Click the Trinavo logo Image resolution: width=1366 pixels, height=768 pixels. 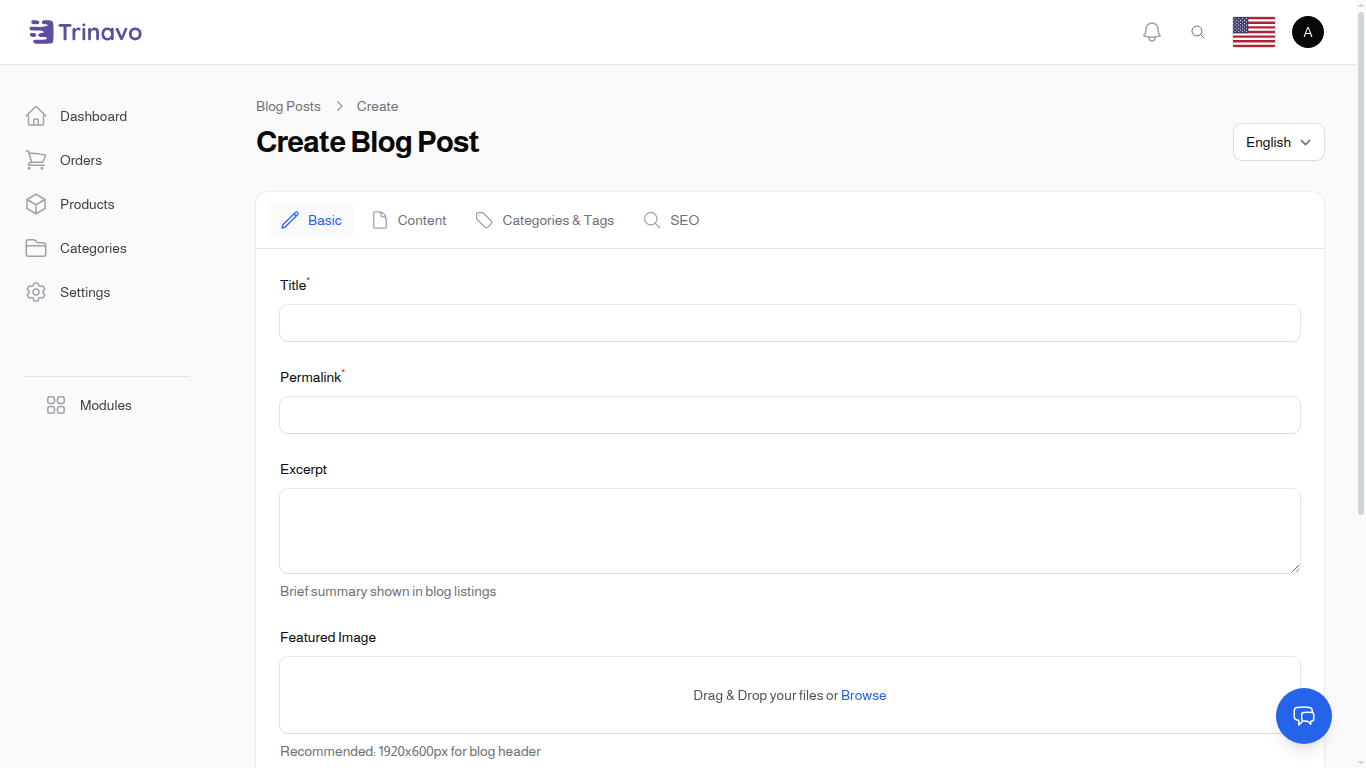pyautogui.click(x=85, y=31)
